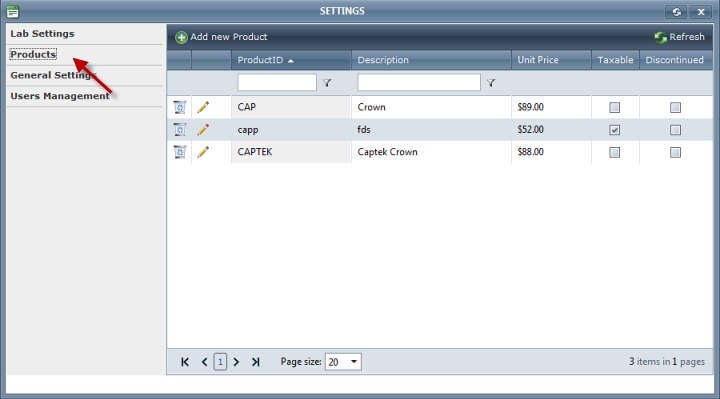
Task: Open Users Management section
Action: 60,96
